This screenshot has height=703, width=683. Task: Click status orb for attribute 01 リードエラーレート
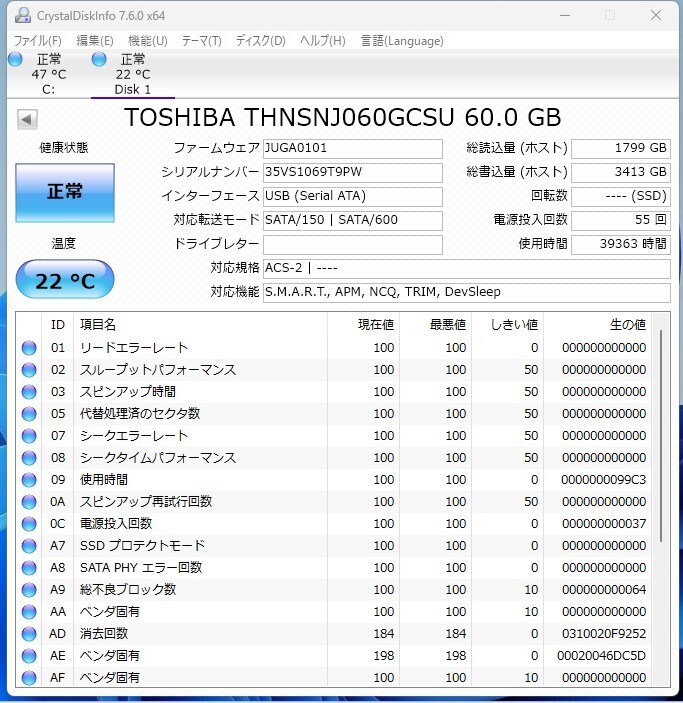tap(29, 348)
